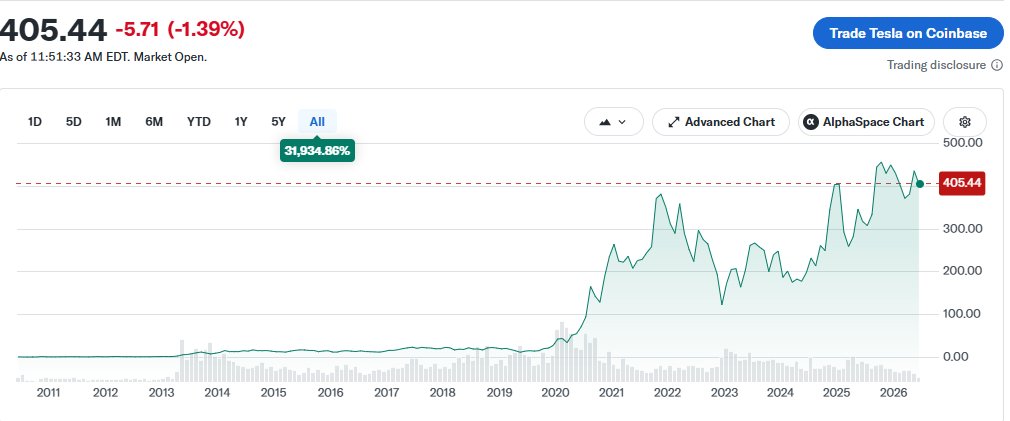The width and height of the screenshot is (1010, 421).
Task: Click the 2026 label on the time axis
Action: click(893, 393)
